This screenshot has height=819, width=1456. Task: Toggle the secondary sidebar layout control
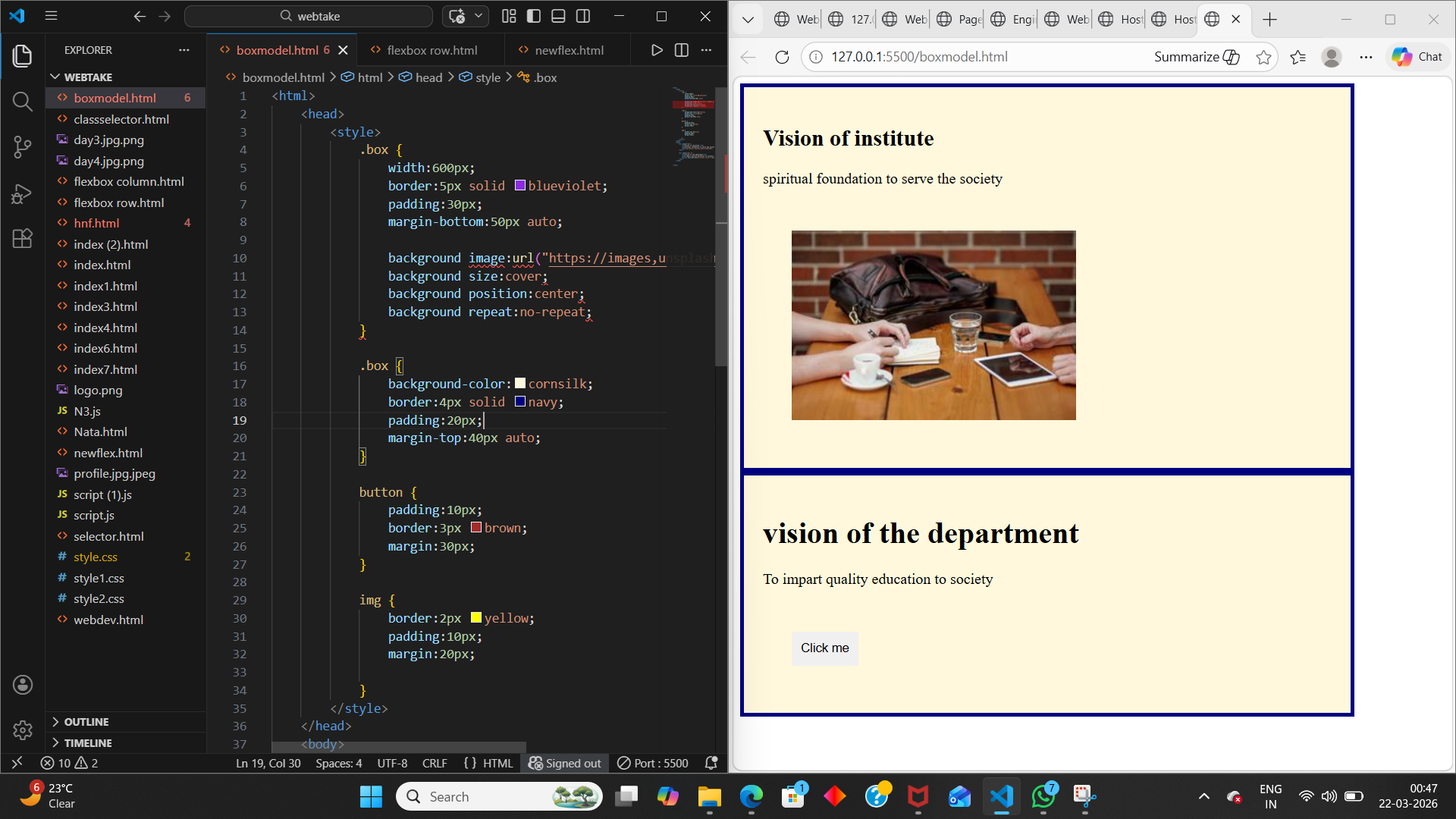583,15
